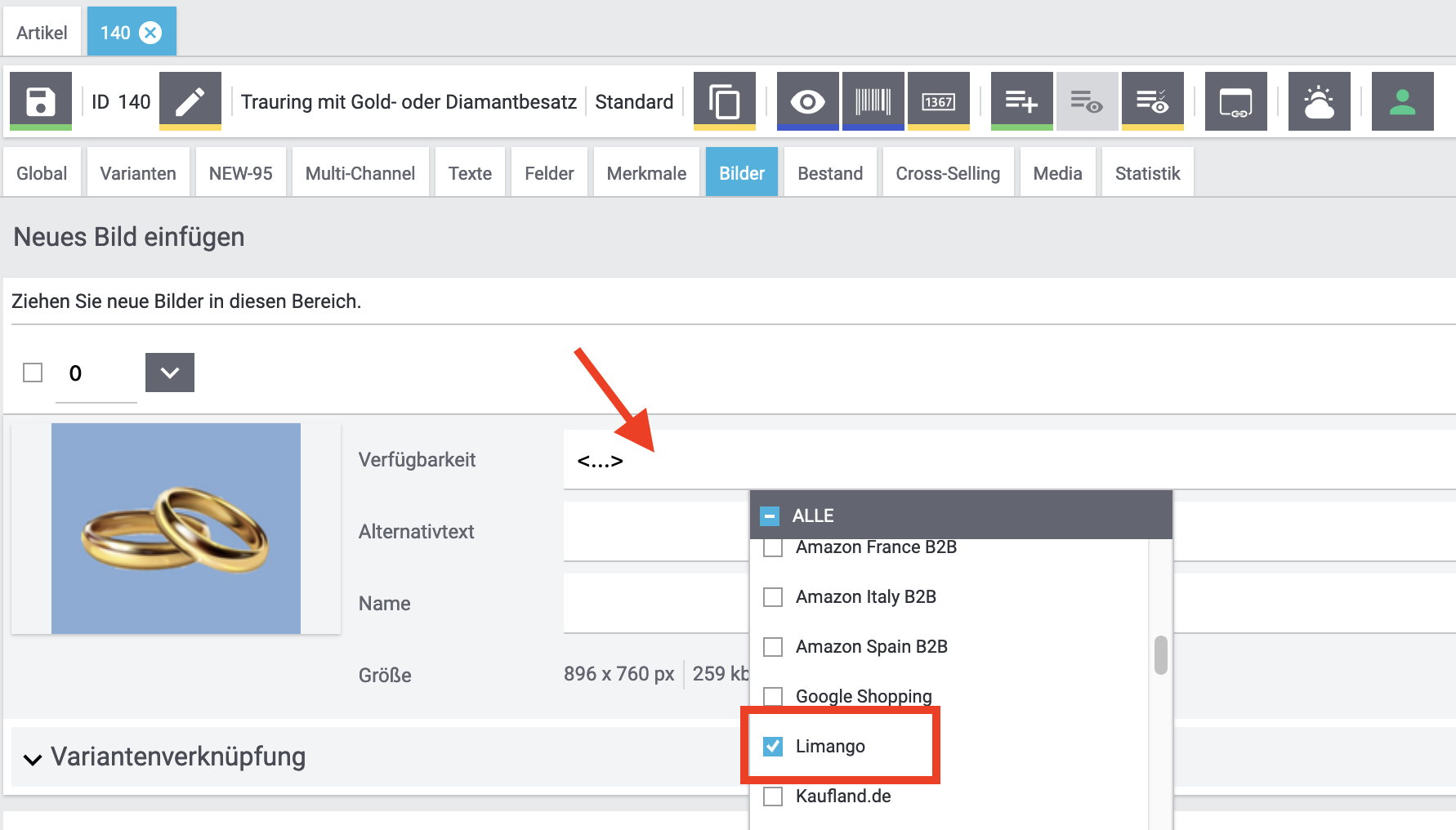
Task: Click the wedding rings image thumbnail
Action: (x=176, y=528)
